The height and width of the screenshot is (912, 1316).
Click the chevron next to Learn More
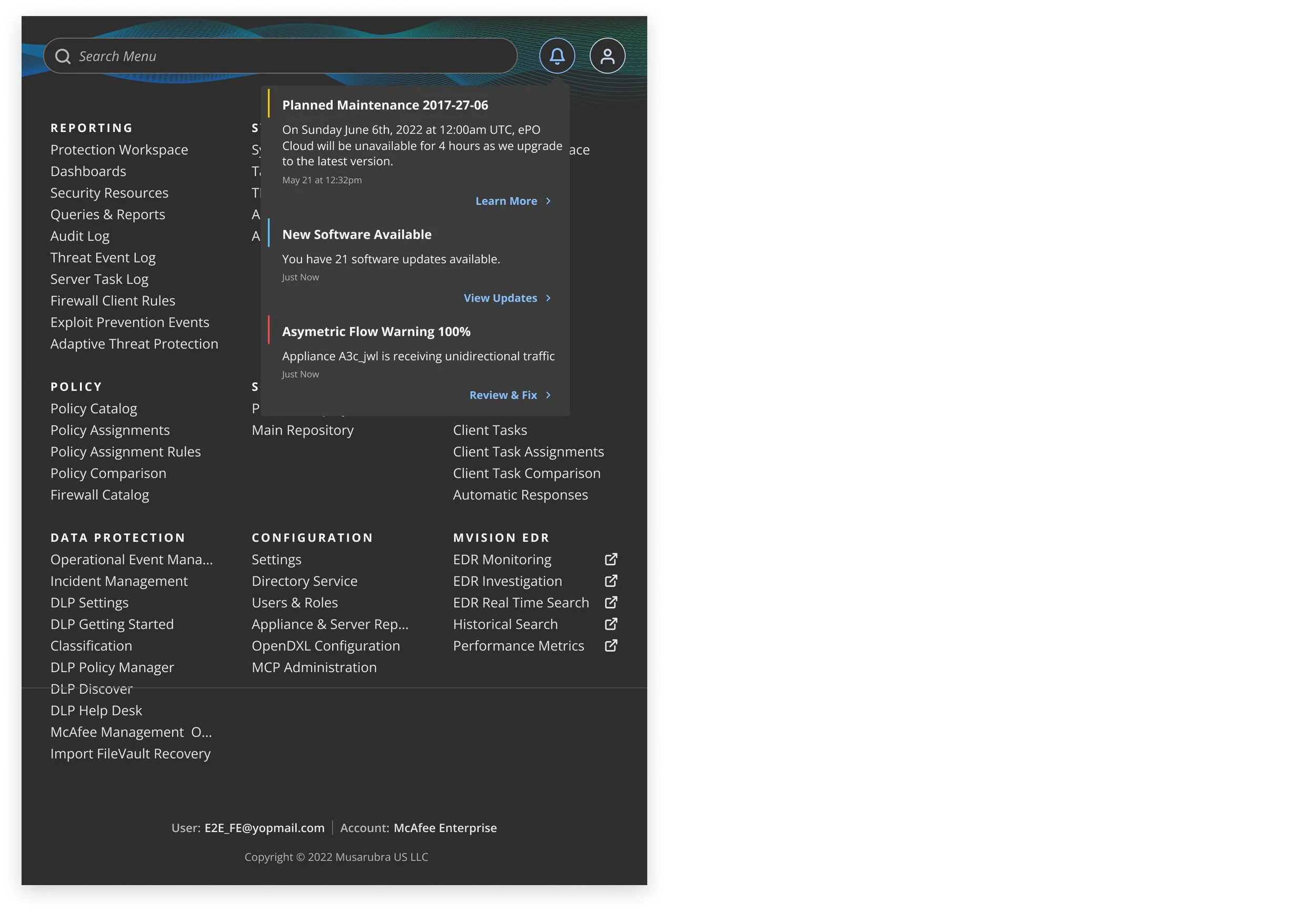click(x=548, y=201)
